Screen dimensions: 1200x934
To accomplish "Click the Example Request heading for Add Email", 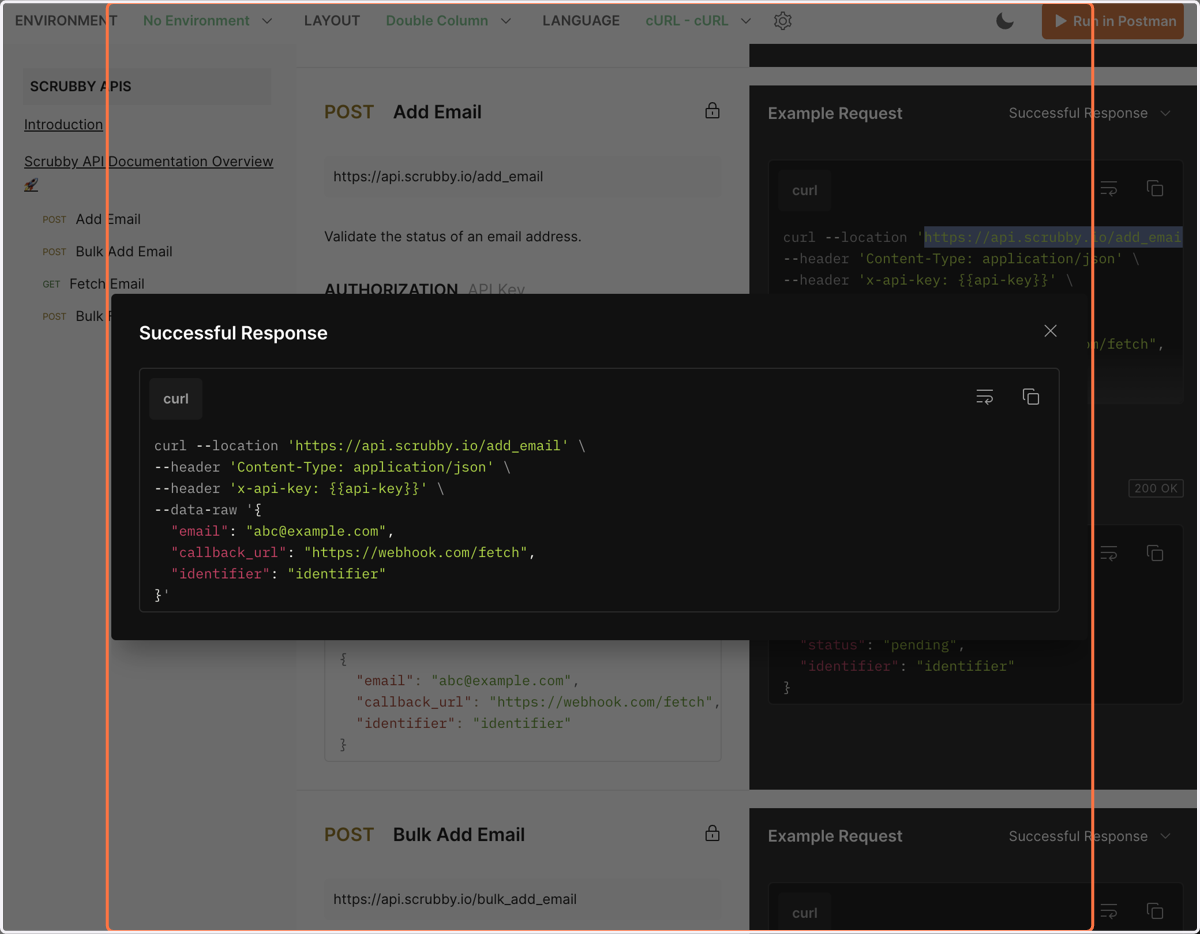I will tap(835, 113).
